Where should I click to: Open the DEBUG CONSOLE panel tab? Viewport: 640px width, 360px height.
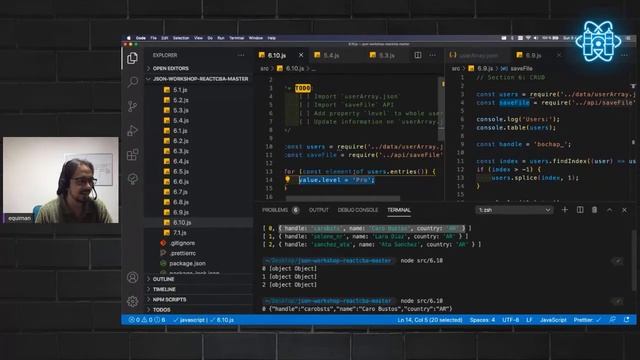pyautogui.click(x=358, y=210)
